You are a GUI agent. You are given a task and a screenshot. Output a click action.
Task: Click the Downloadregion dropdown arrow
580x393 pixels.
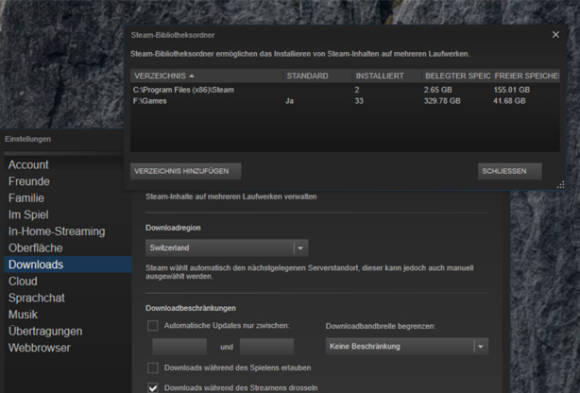click(300, 248)
